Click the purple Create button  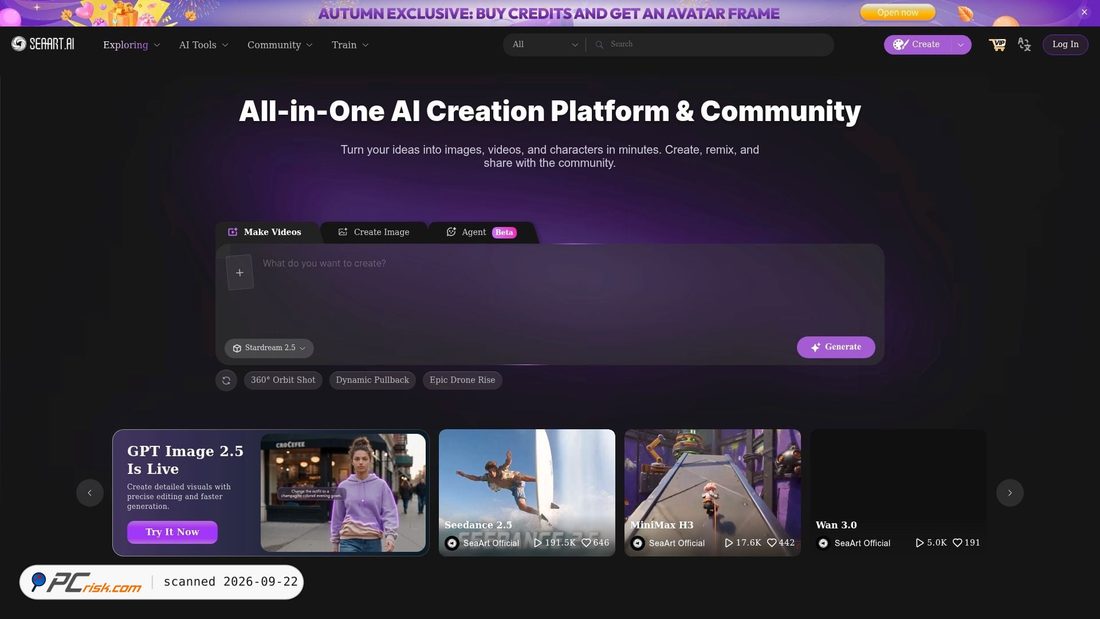coord(918,44)
